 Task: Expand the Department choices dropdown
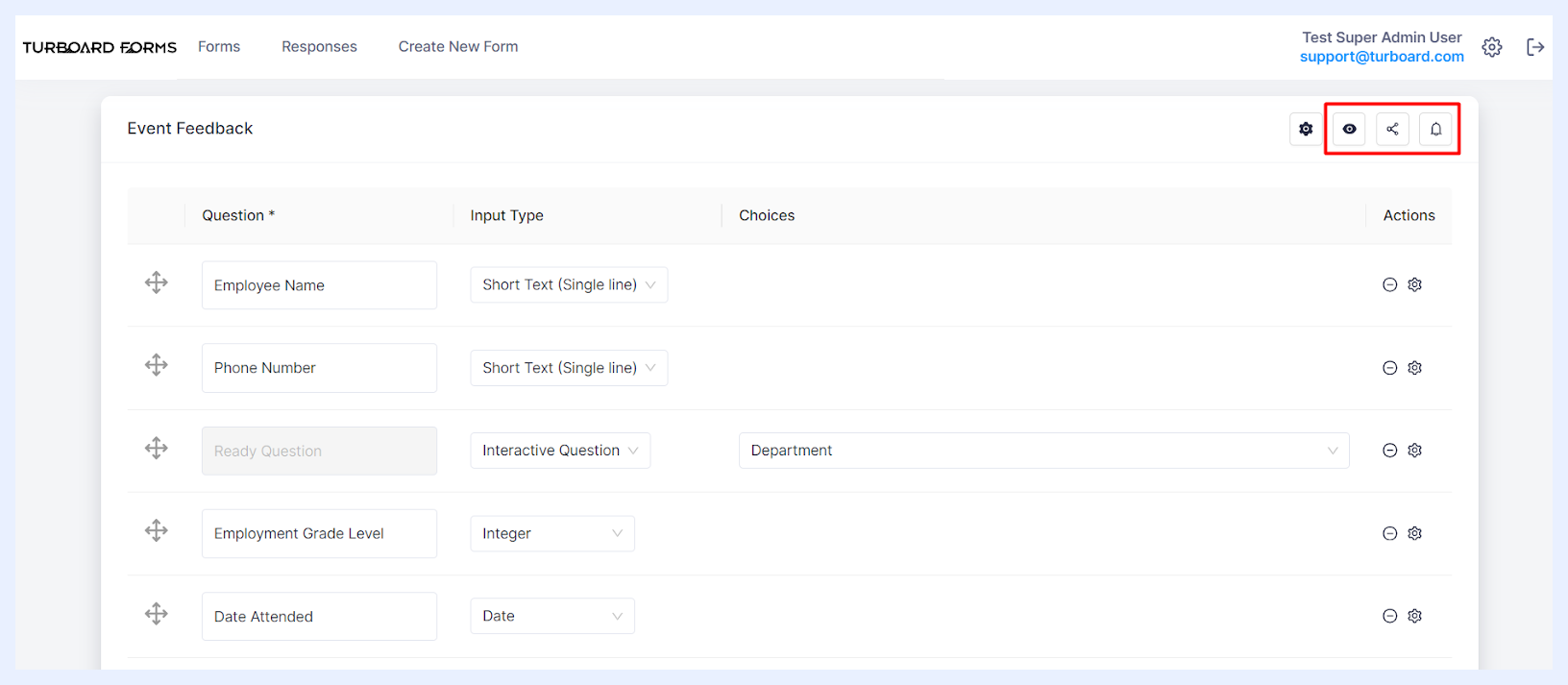click(1043, 451)
